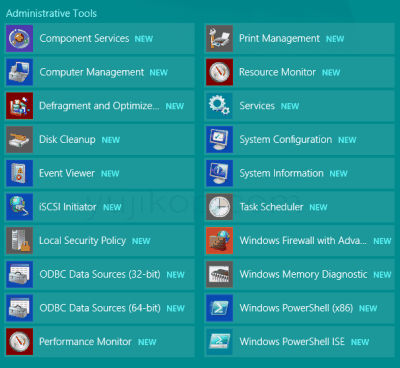Click the iSCSI Initiator text
This screenshot has height=368, width=400.
[68, 207]
